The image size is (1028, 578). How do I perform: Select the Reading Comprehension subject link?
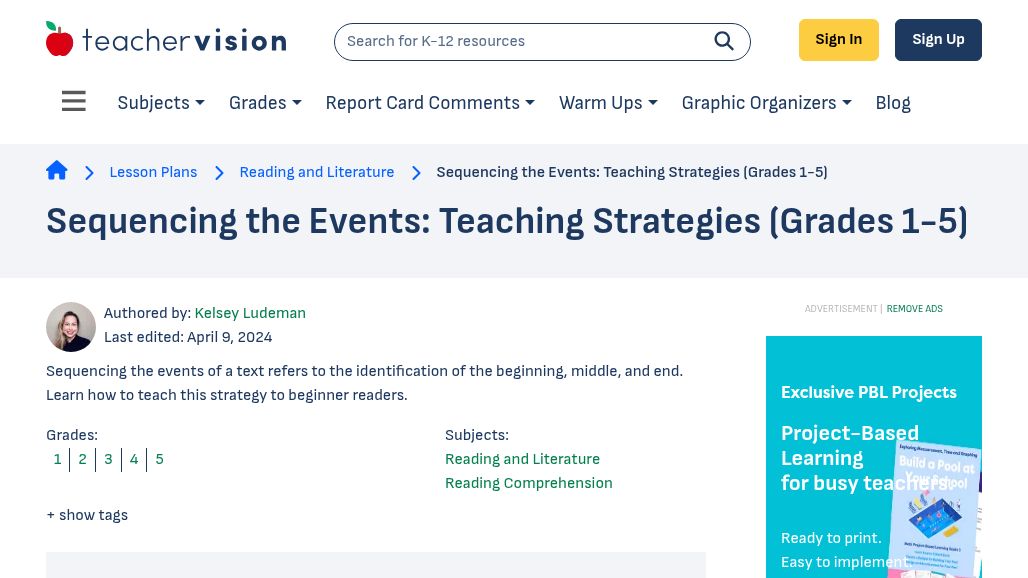point(529,483)
